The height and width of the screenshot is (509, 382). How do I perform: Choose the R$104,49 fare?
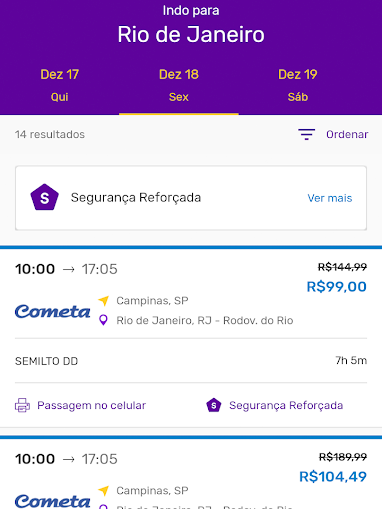coord(333,477)
